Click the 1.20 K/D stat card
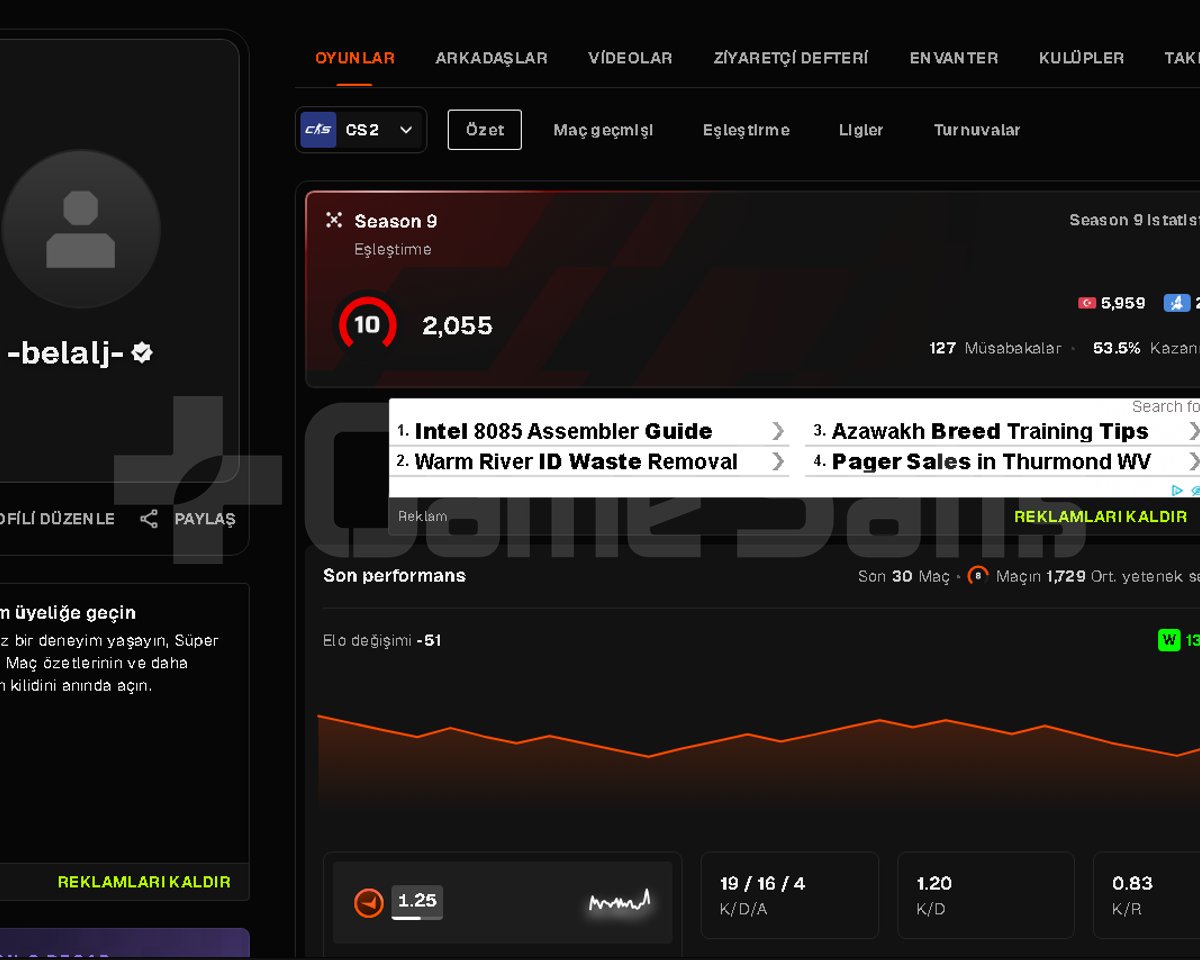The height and width of the screenshot is (960, 1200). tap(986, 895)
